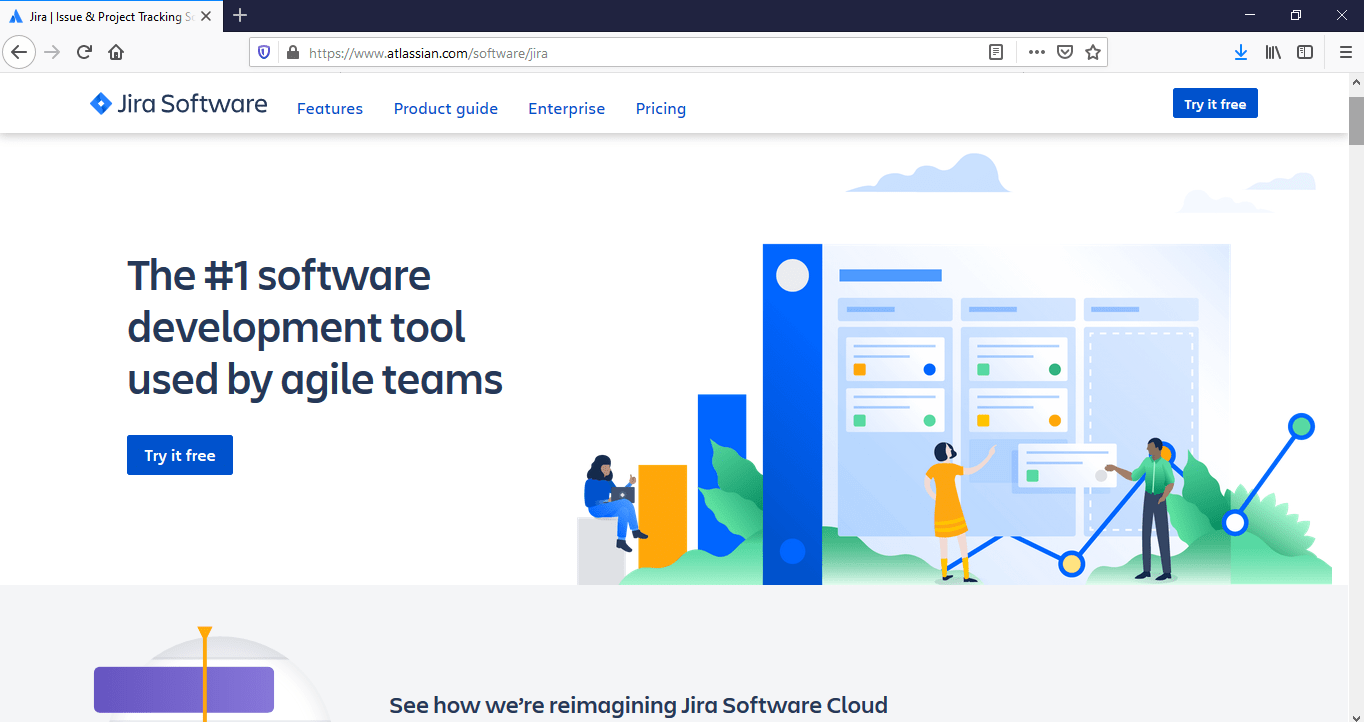Viewport: 1364px width, 722px height.
Task: Go forward with the forward arrow
Action: click(x=52, y=52)
